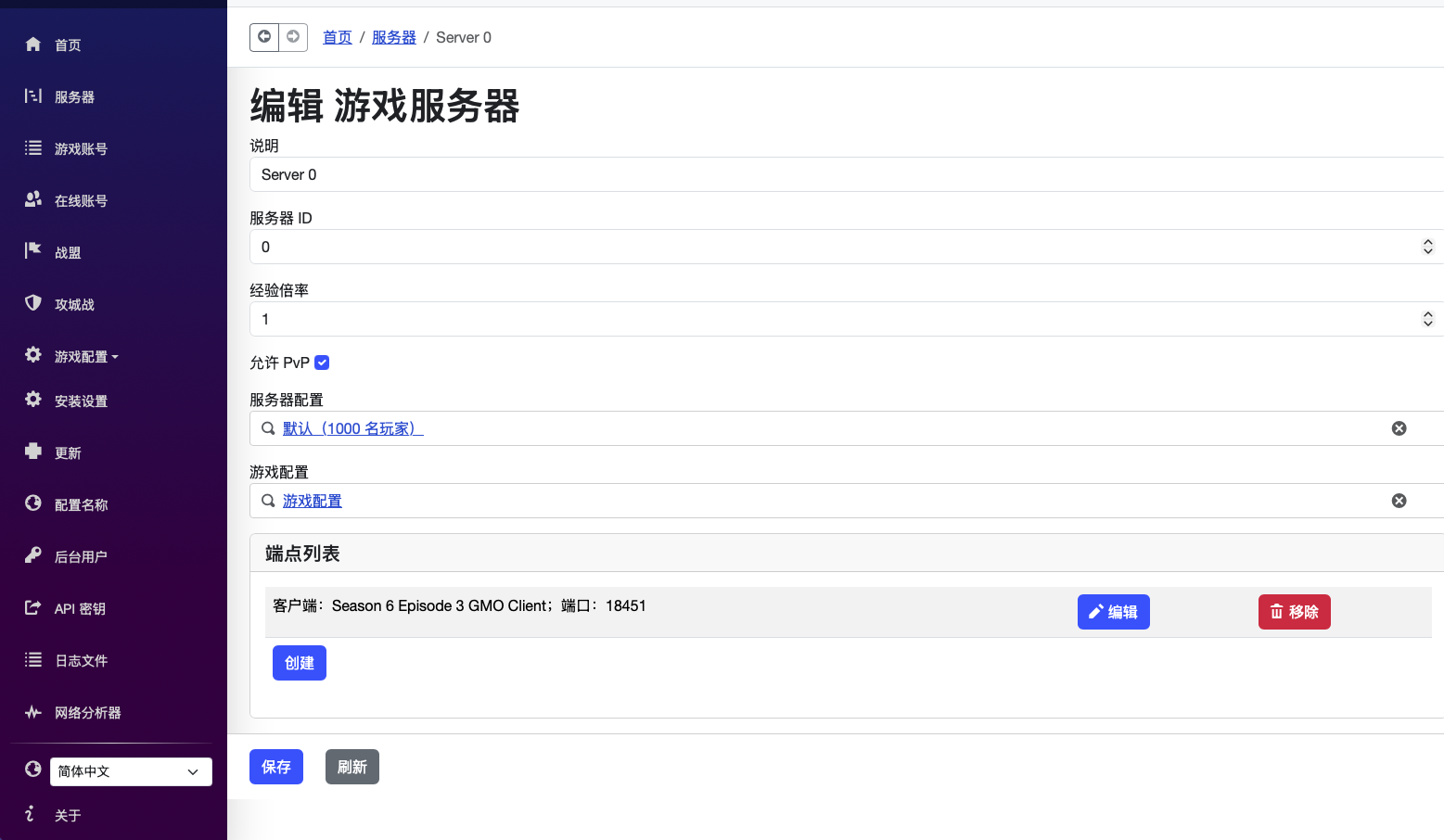
Task: Click the 经验倍率 number field
Action: click(847, 319)
